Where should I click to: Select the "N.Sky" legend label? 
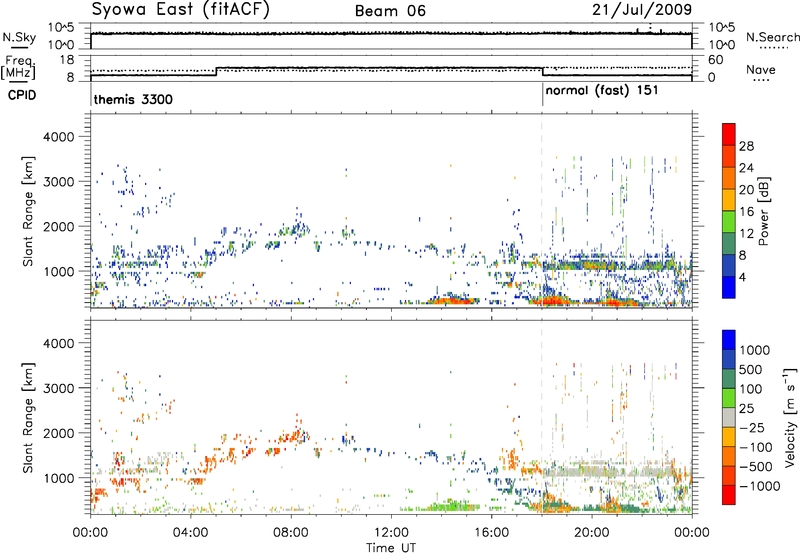(19, 37)
